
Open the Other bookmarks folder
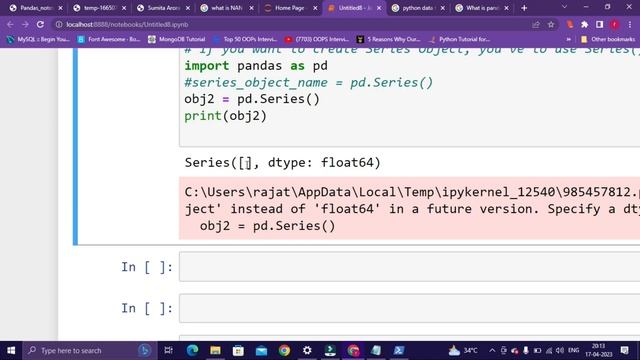tap(608, 39)
